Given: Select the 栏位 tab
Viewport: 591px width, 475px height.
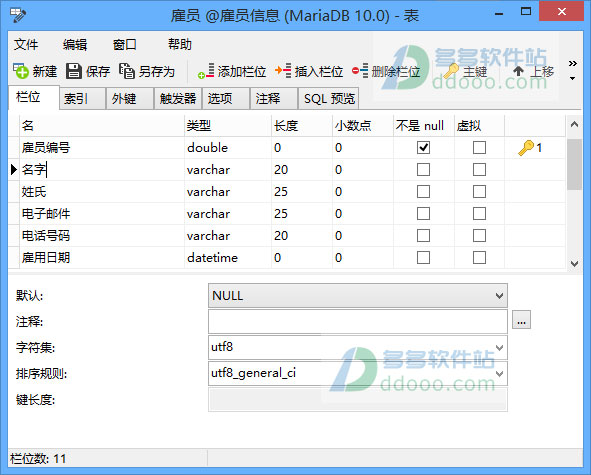Looking at the screenshot, I should 34,97.
